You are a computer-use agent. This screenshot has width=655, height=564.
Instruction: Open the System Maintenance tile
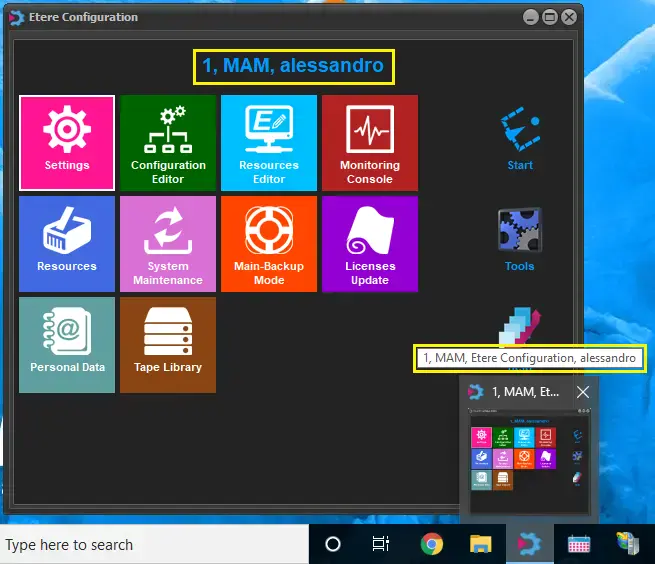point(168,243)
